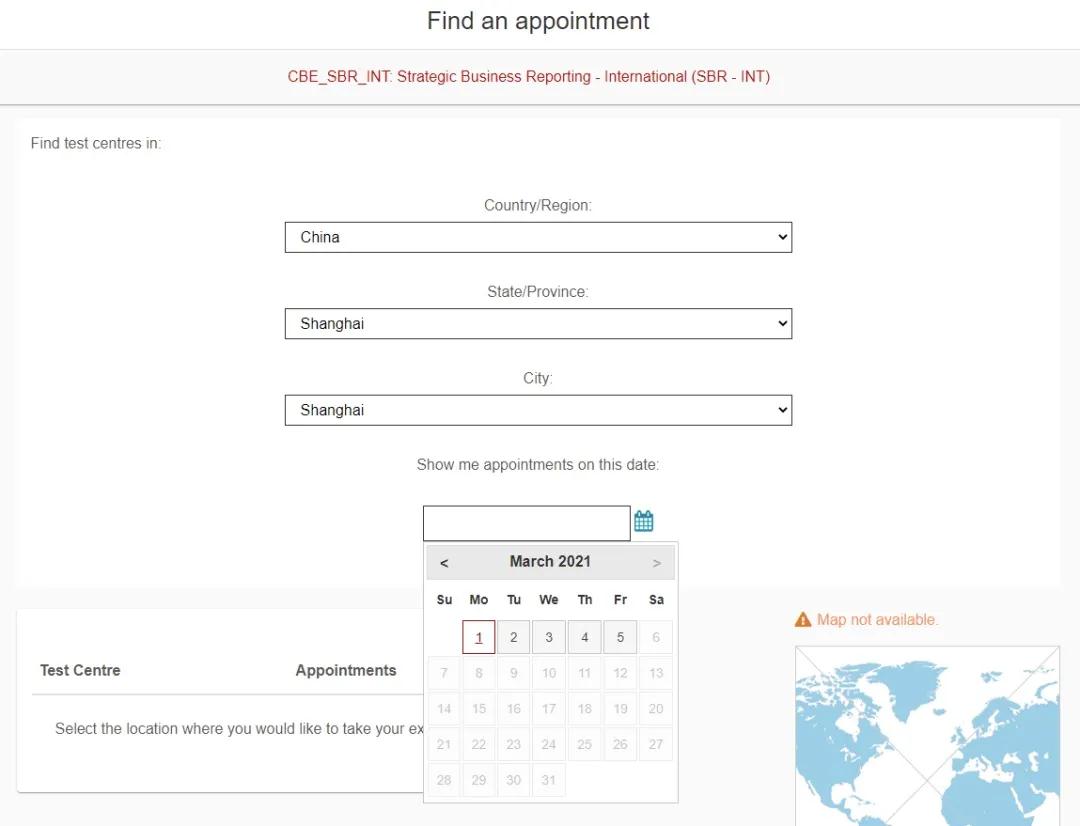Expand the Country/Region dropdown showing China
Image resolution: width=1080 pixels, height=826 pixels.
pyautogui.click(x=538, y=237)
